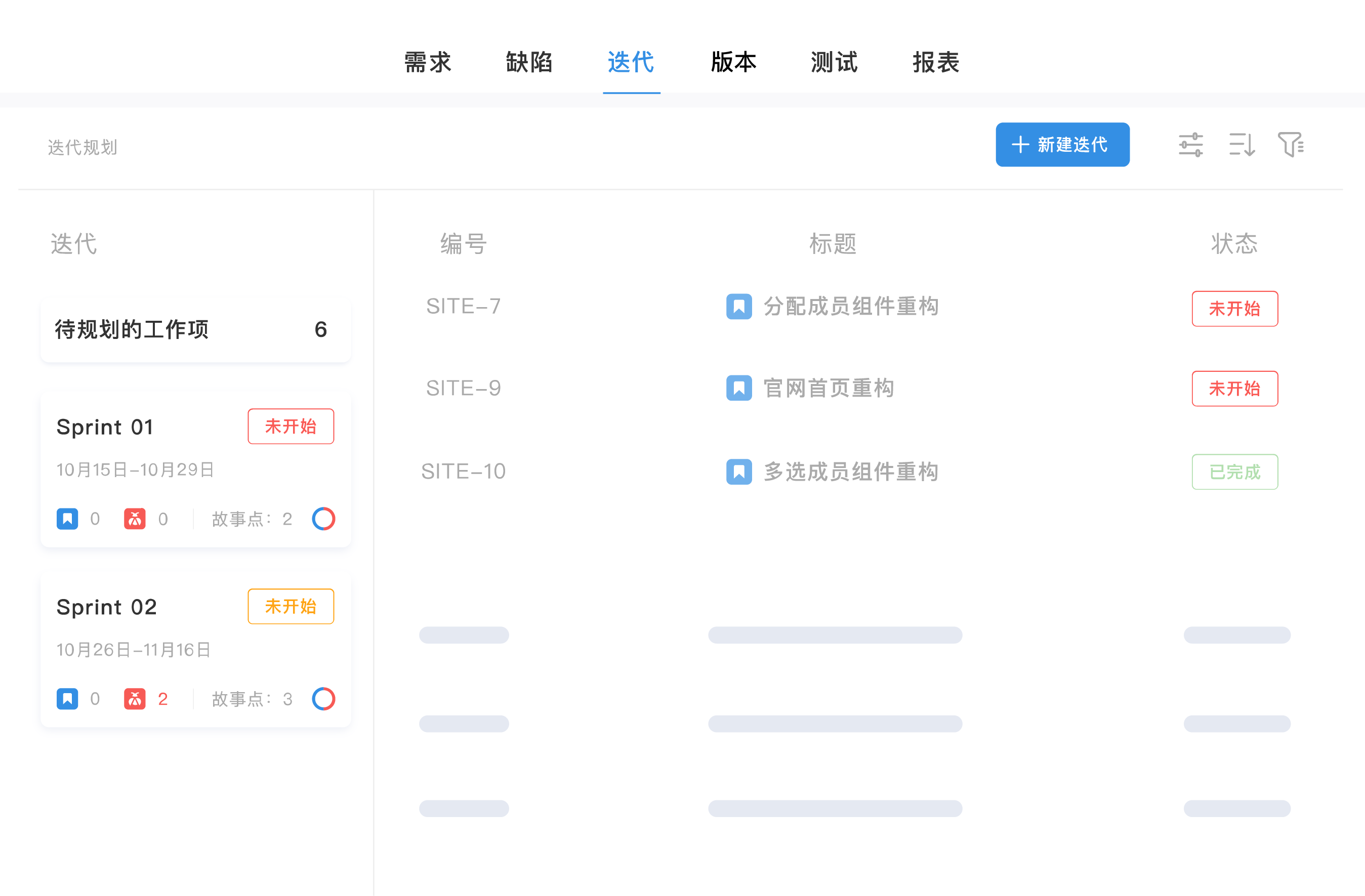Click Sprint 01 red bug icon
The height and width of the screenshot is (896, 1365).
click(135, 519)
